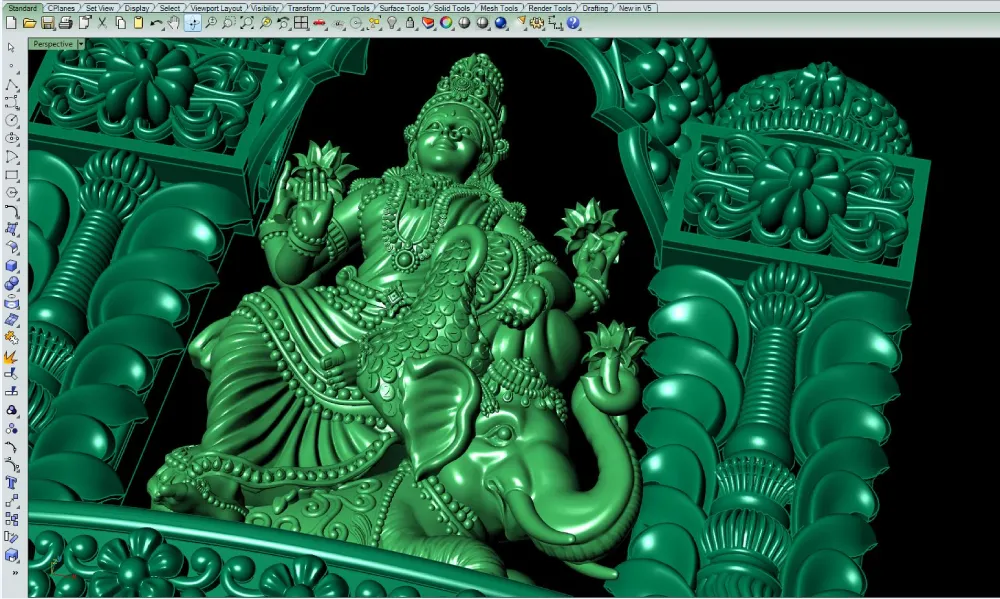Viewport: 1000px width, 599px height.
Task: Paste from clipboard icon
Action: (x=138, y=23)
